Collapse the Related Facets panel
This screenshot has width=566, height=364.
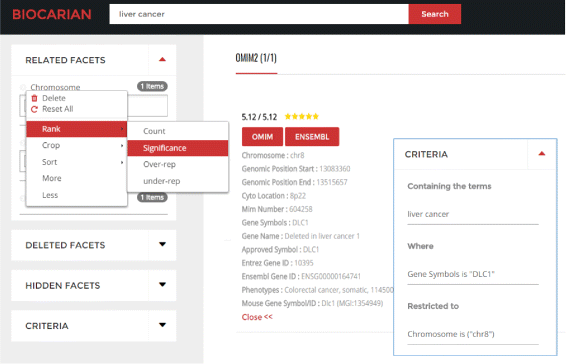162,60
